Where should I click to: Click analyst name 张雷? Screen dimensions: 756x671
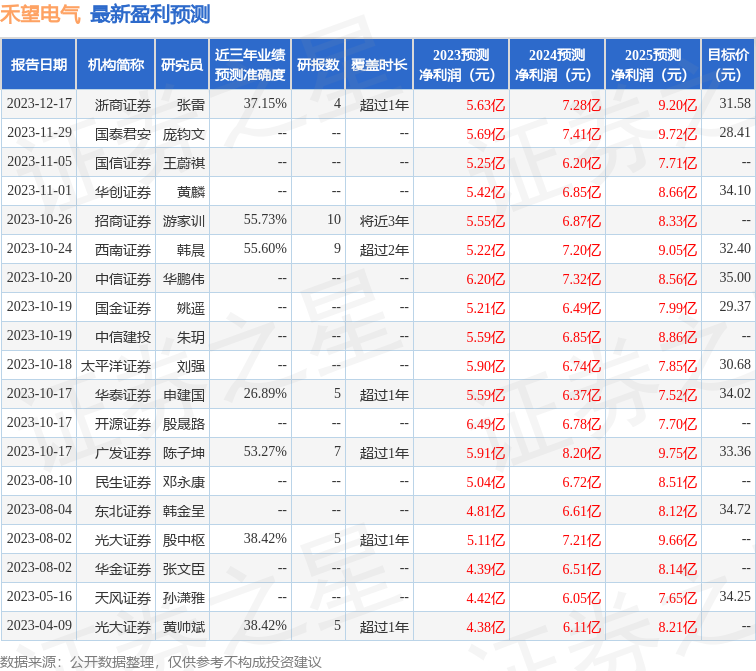point(191,105)
